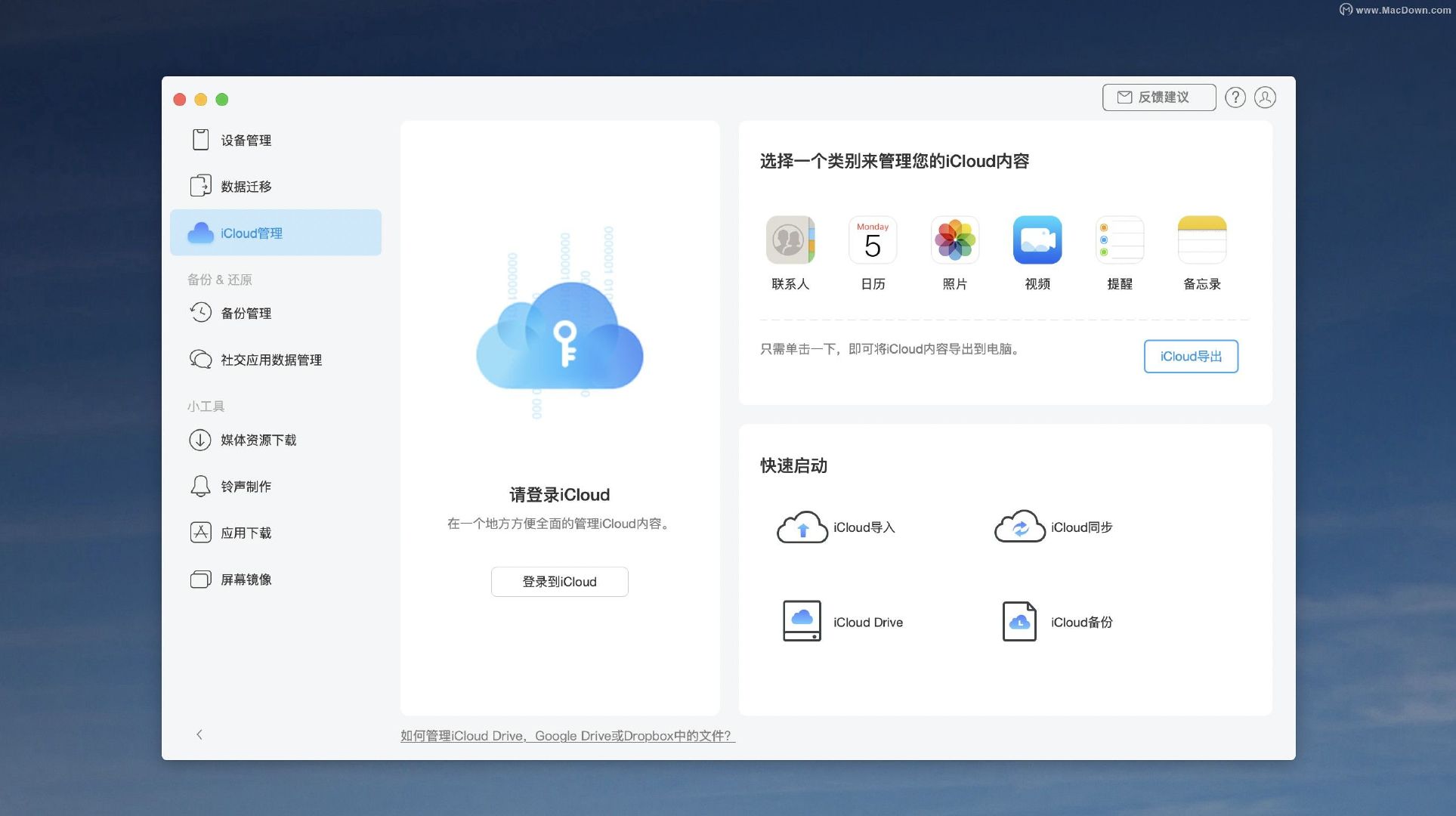Click the cloud with key illustration
Screen dimensions: 1456x816
(560, 336)
